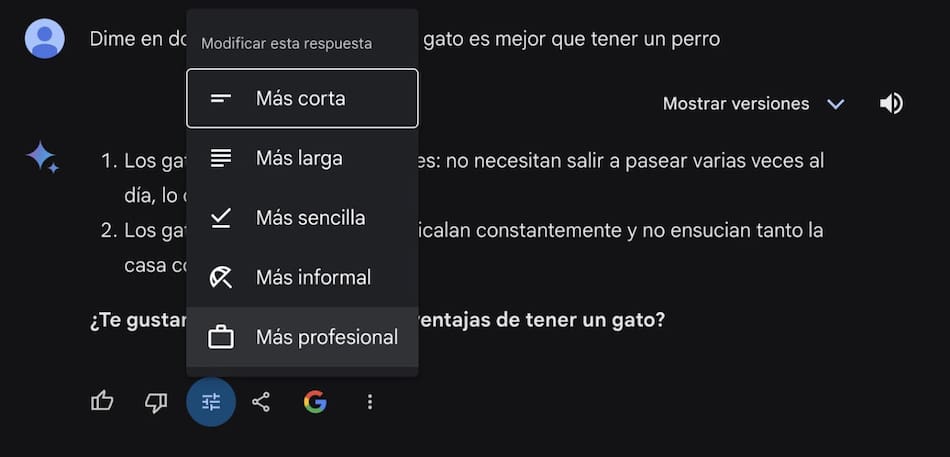Click the Google search icon

click(315, 402)
